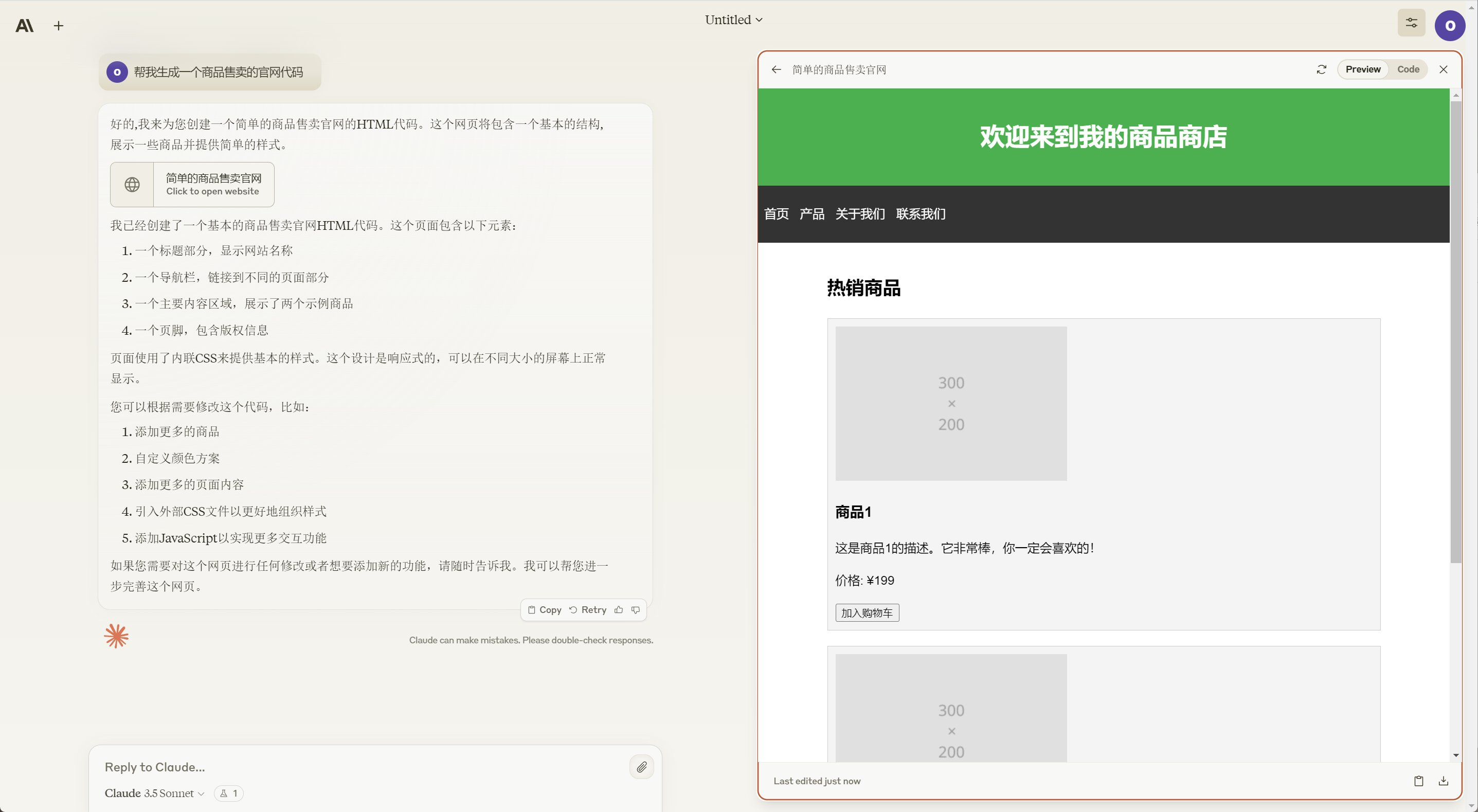Click 加入购物车 button for 商品1

click(867, 613)
